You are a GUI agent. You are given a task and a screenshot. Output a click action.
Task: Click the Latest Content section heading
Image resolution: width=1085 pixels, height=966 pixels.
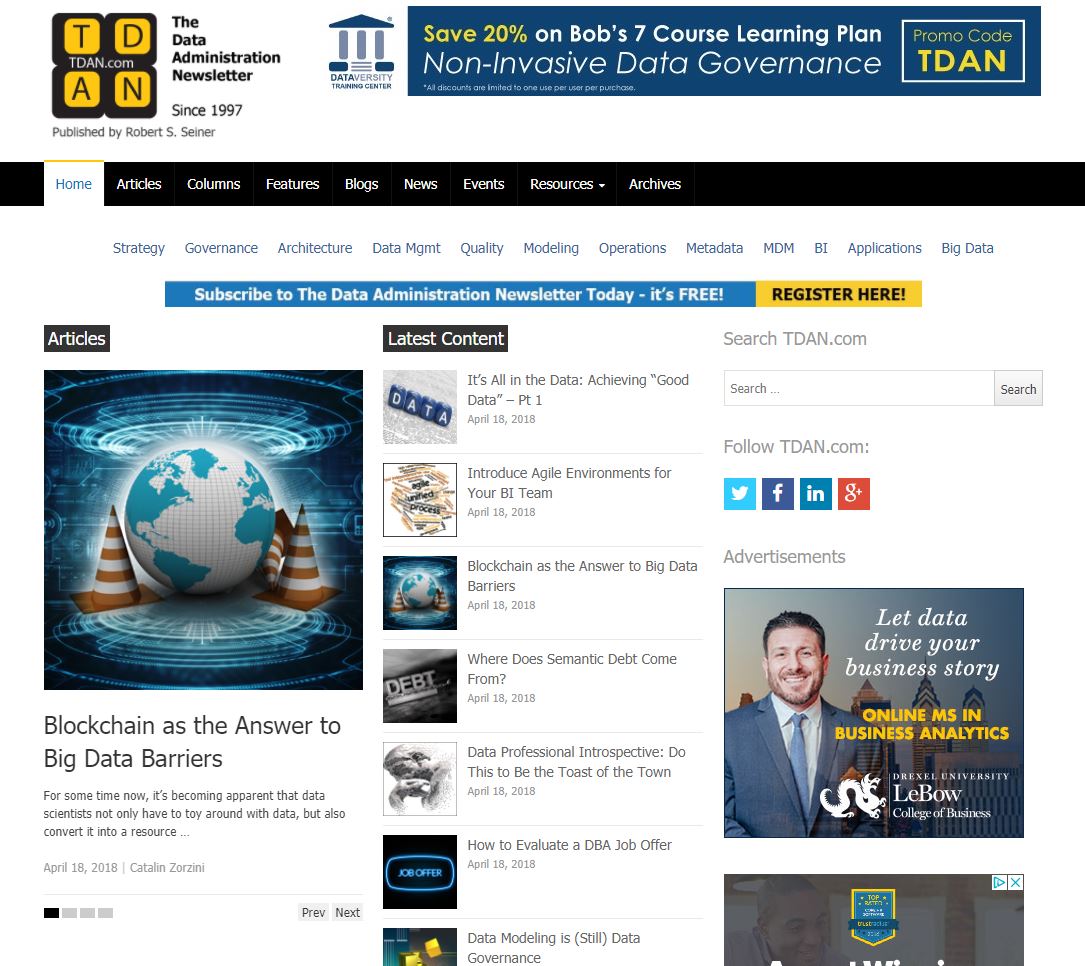click(446, 338)
